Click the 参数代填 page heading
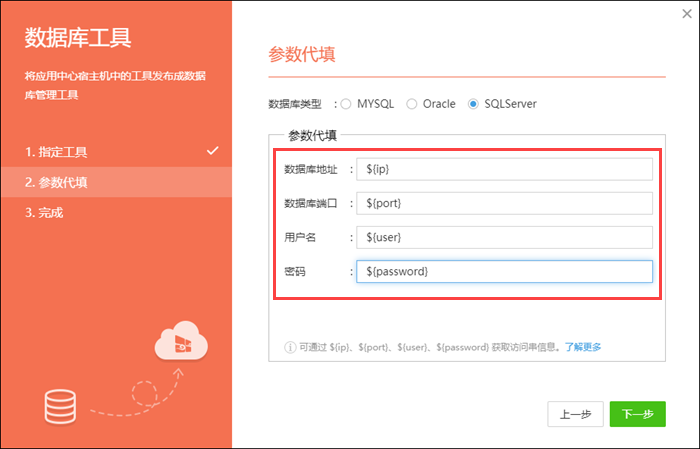 (x=302, y=54)
